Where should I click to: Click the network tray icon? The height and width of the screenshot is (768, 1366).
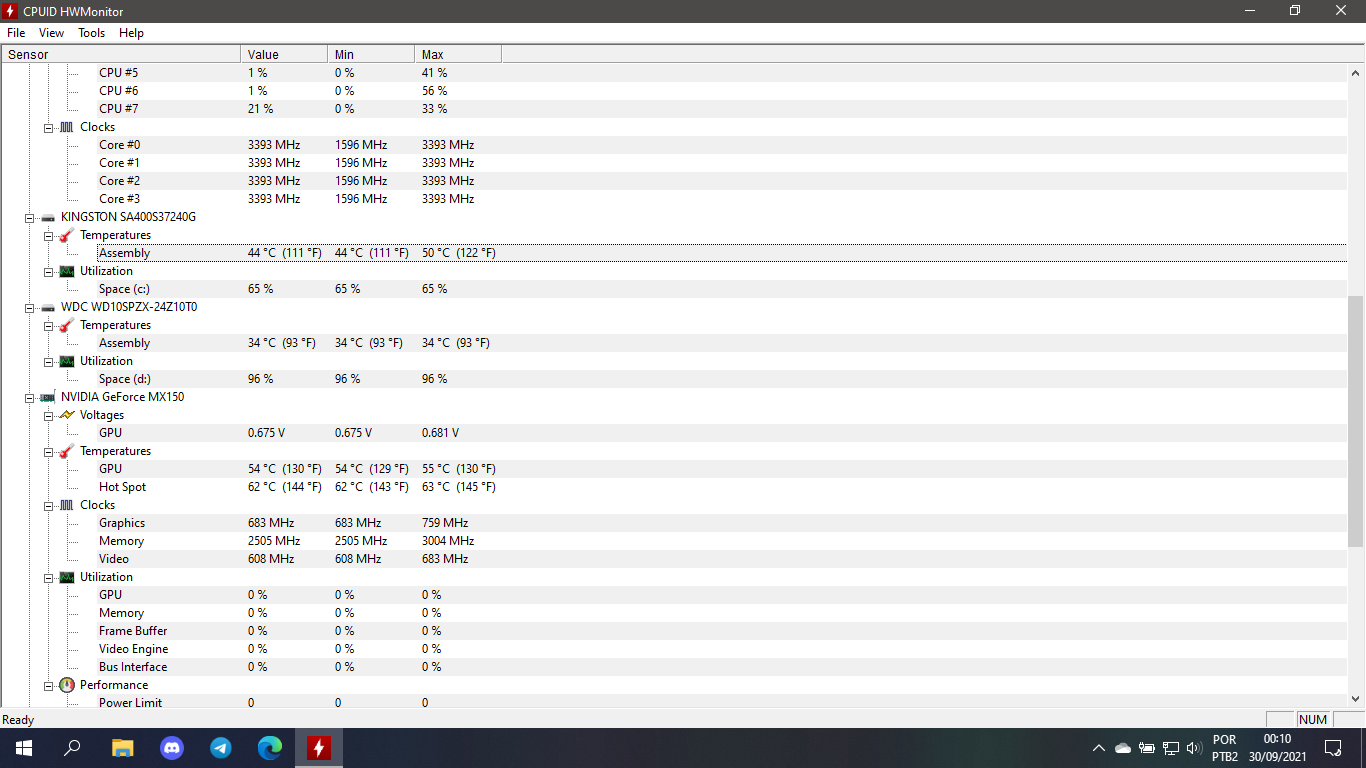[x=1171, y=748]
